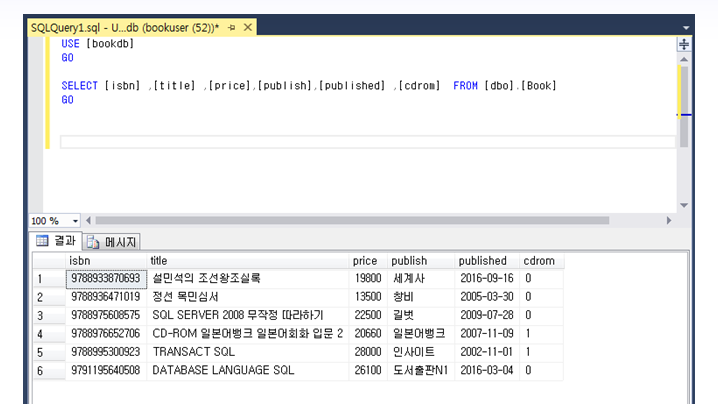Click the price column header
The width and height of the screenshot is (718, 416).
[368, 261]
